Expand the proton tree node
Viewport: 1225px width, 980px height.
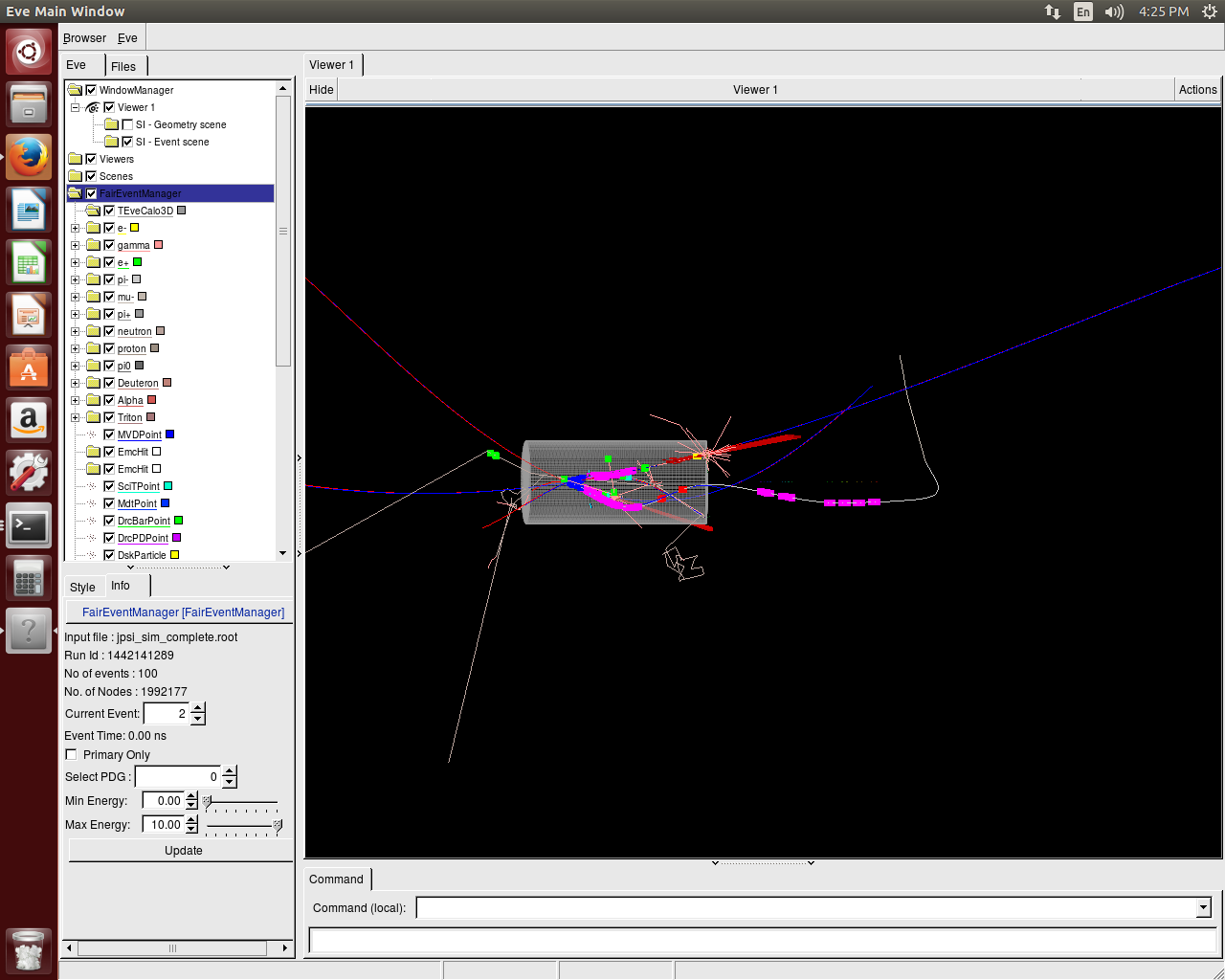click(76, 348)
